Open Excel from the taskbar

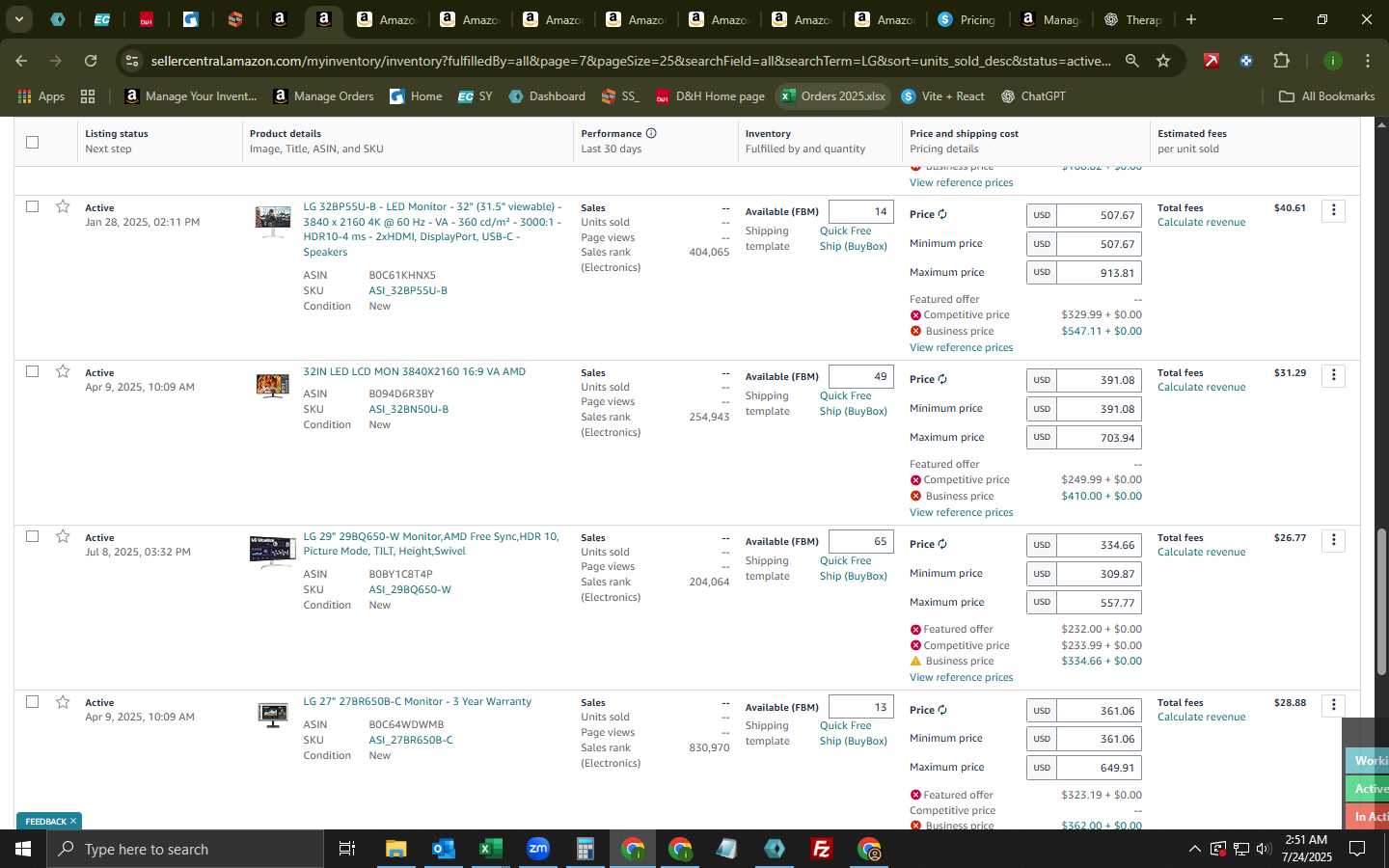pyautogui.click(x=490, y=849)
